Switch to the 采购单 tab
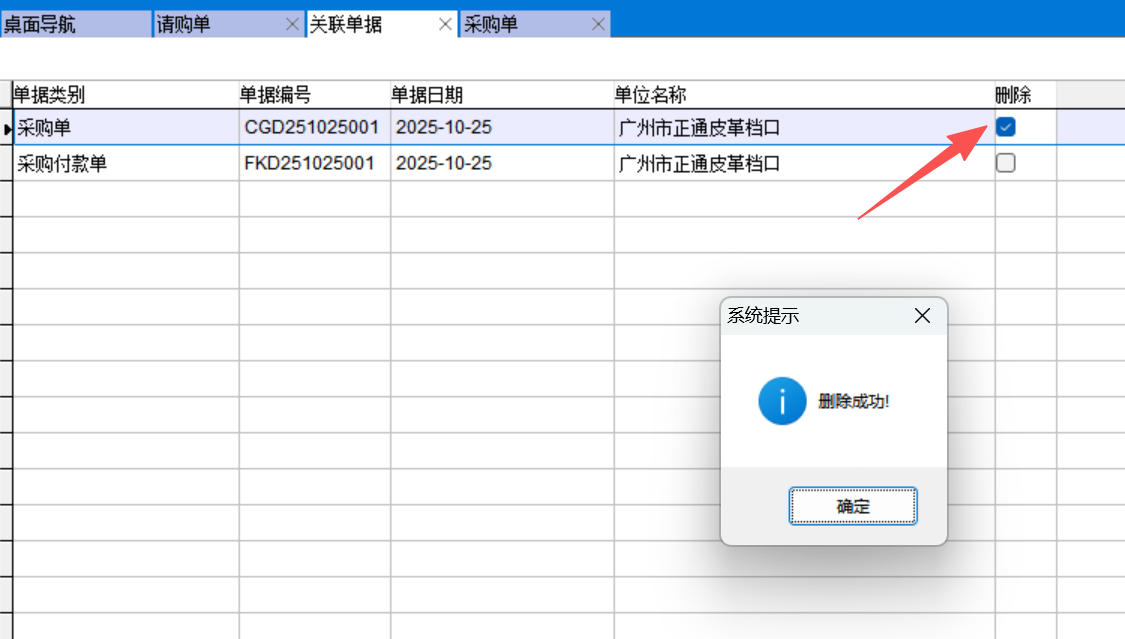1125x639 pixels. pyautogui.click(x=491, y=25)
